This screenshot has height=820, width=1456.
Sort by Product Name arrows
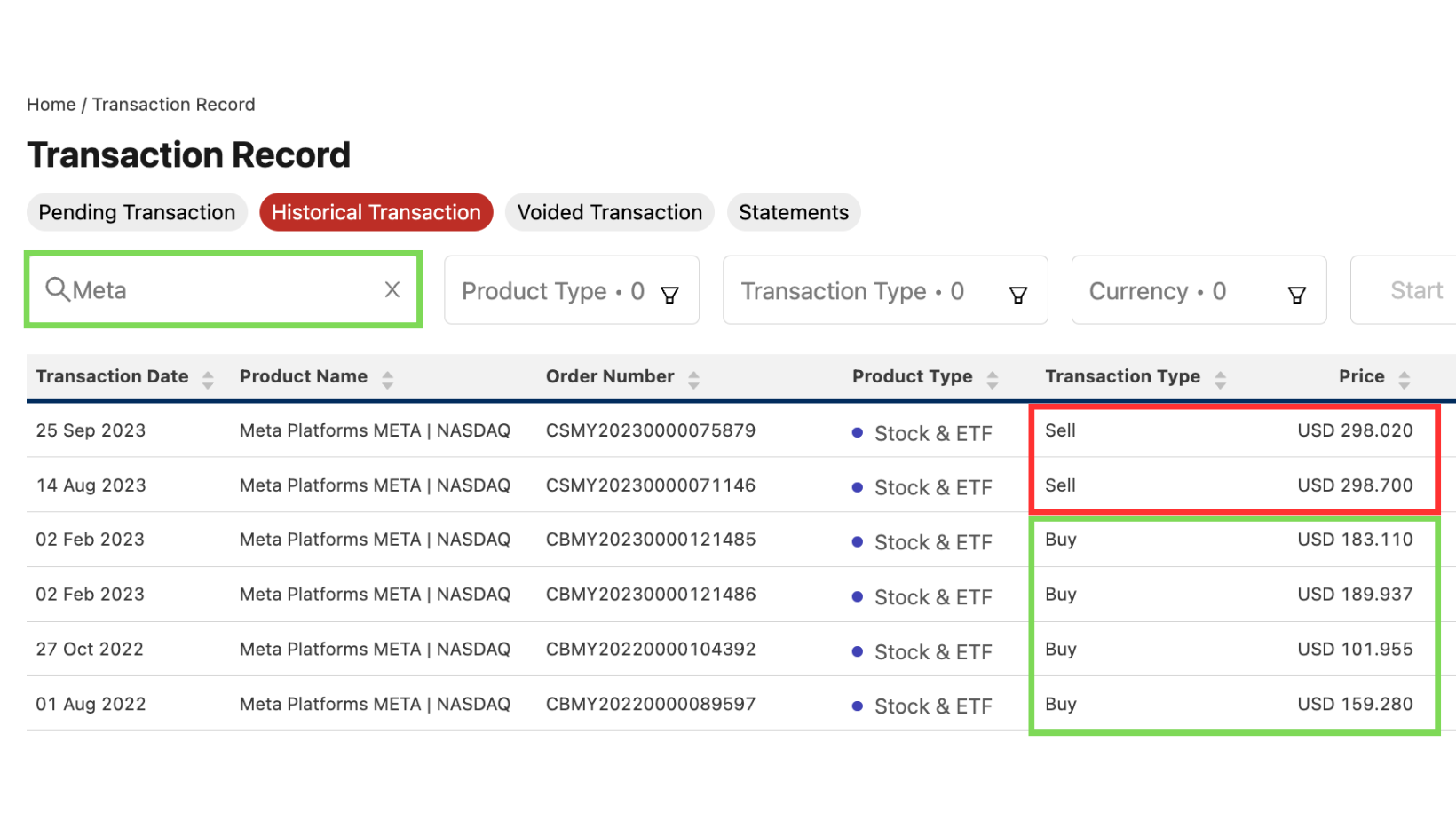387,380
